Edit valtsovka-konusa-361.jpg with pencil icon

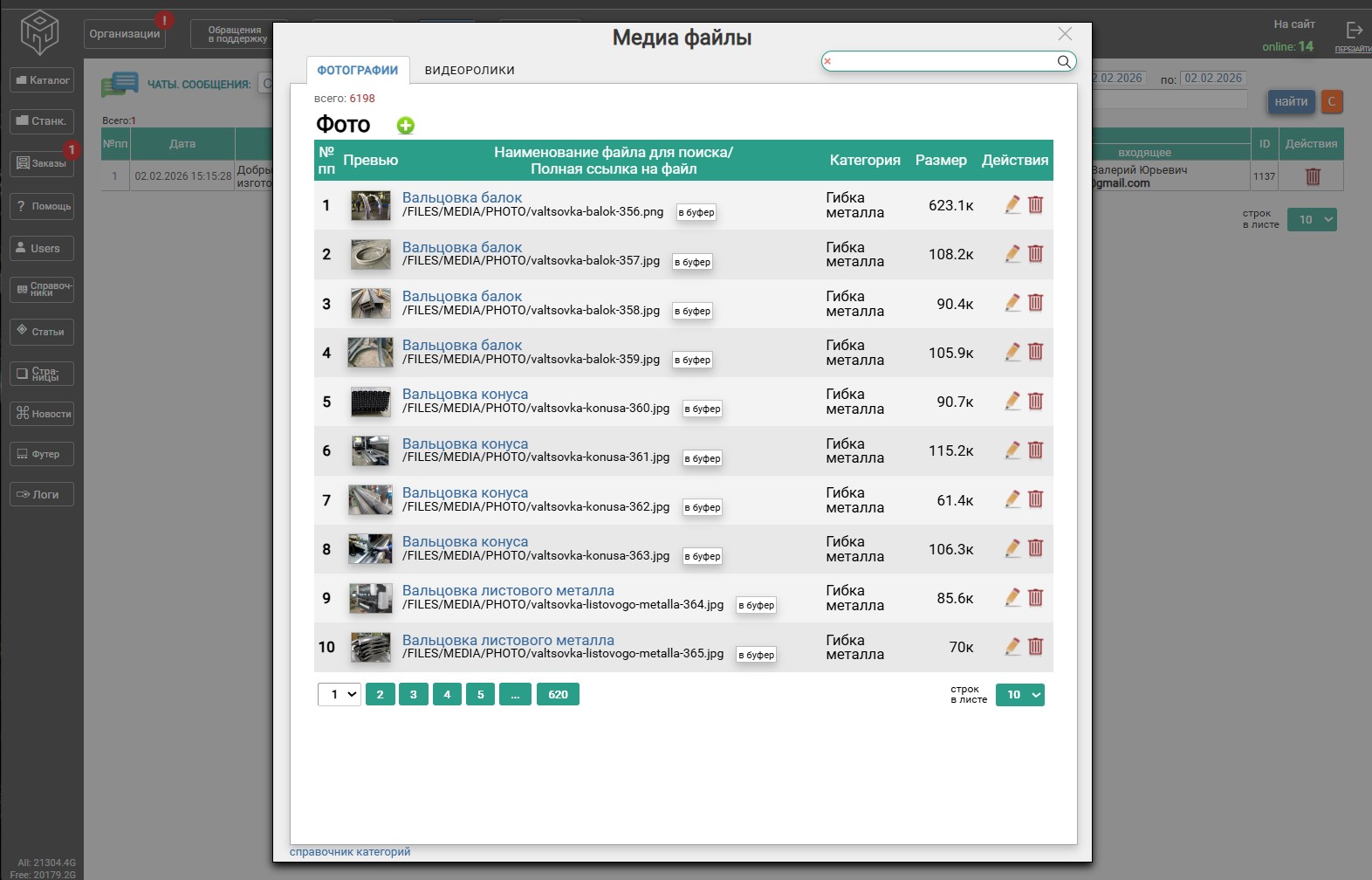click(1012, 450)
